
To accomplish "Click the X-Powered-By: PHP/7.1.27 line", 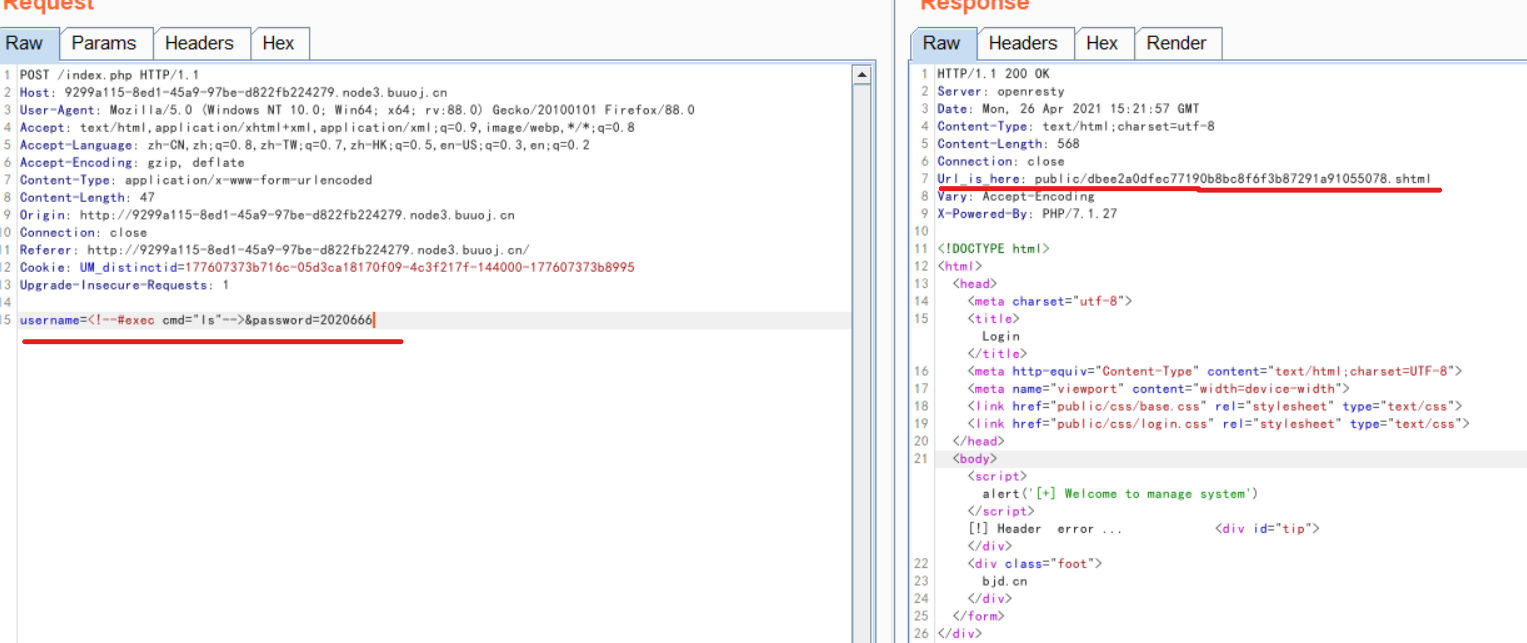I will (x=1027, y=214).
